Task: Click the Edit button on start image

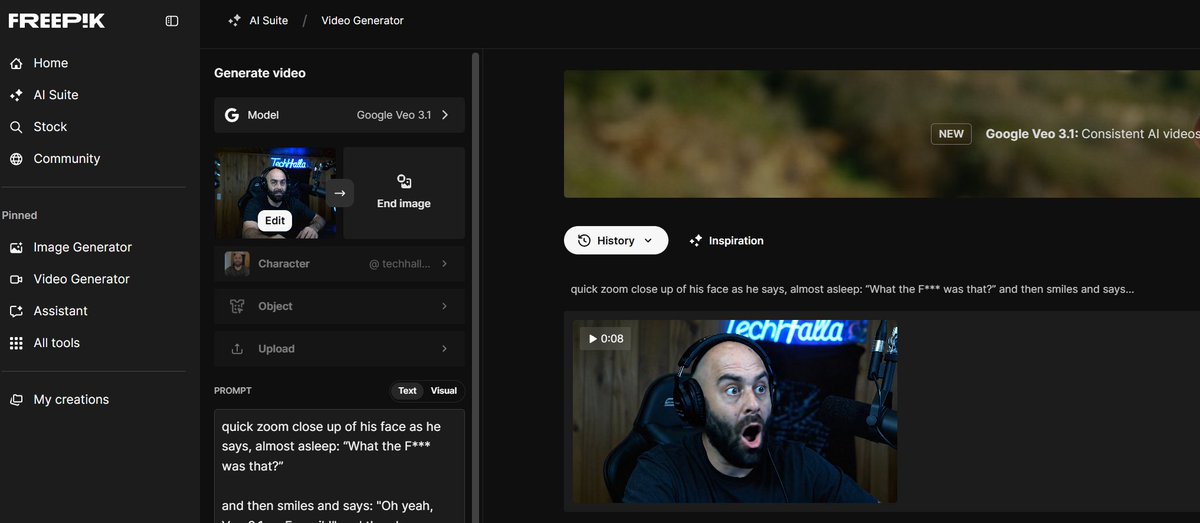Action: 275,221
